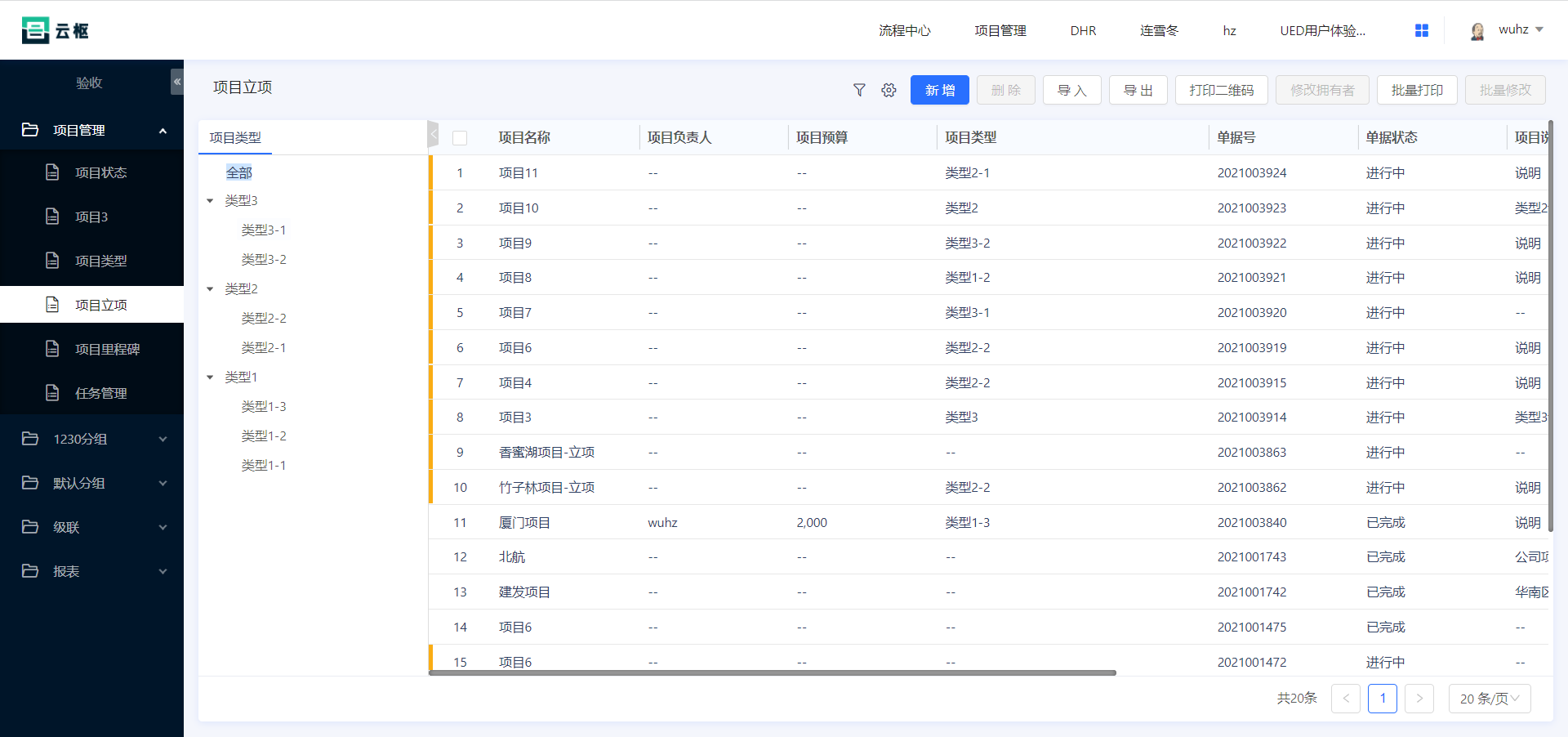Click the 云枢 logo icon
The height and width of the screenshot is (737, 1568).
35,30
